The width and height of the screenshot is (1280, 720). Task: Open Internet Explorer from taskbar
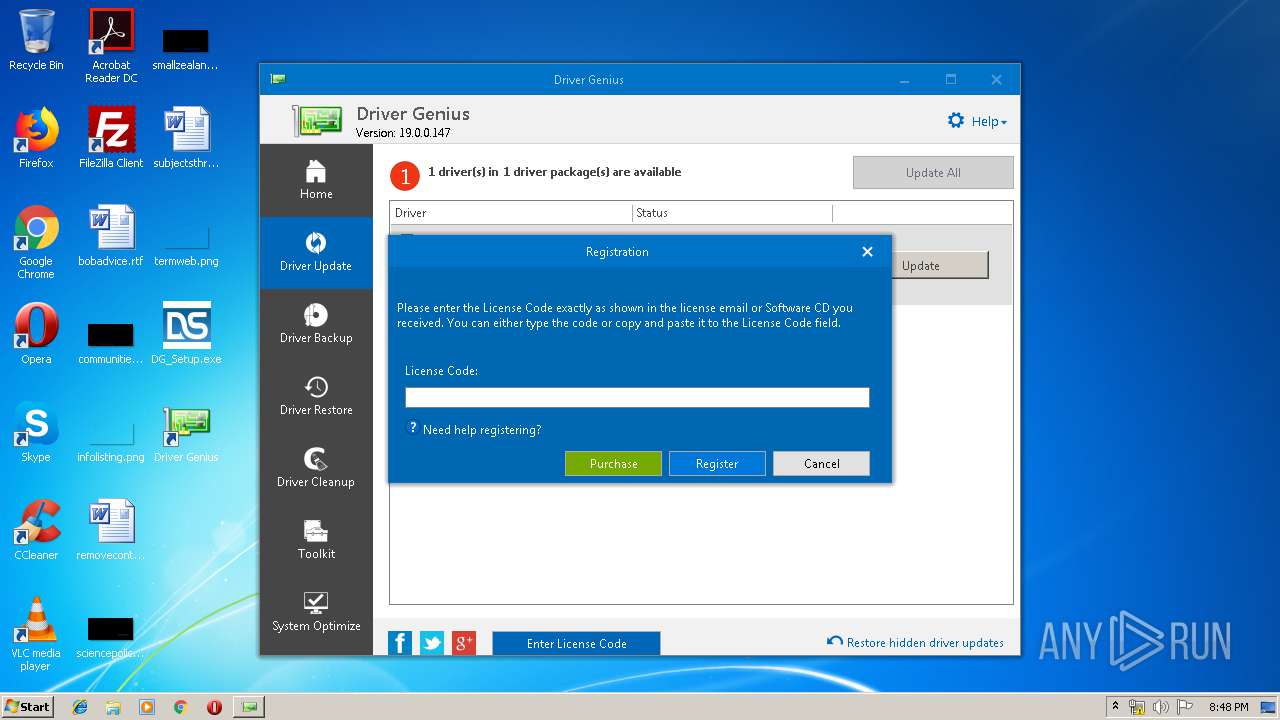tap(80, 707)
